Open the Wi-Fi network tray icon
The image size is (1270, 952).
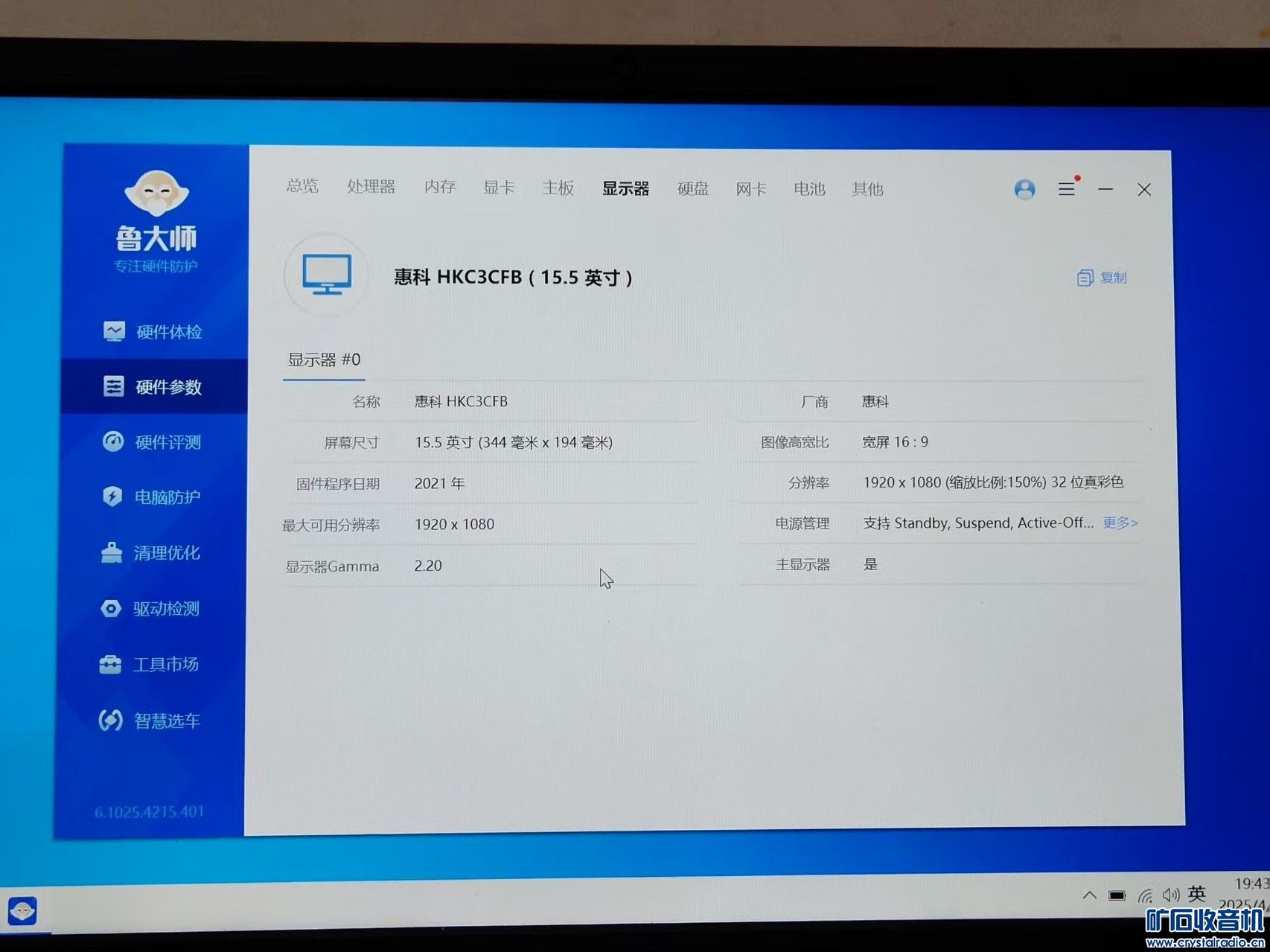(1145, 895)
